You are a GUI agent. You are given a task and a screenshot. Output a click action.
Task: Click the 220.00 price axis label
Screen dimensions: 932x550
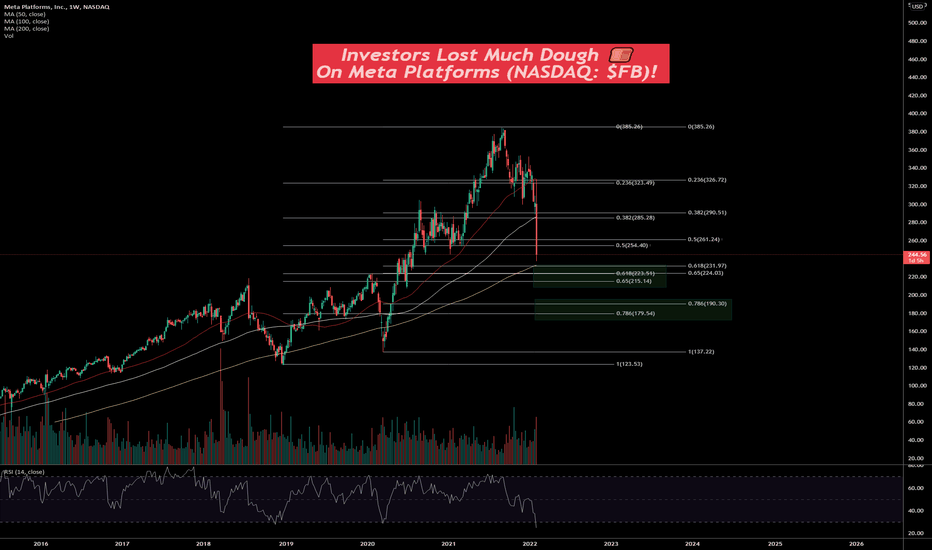[x=917, y=277]
